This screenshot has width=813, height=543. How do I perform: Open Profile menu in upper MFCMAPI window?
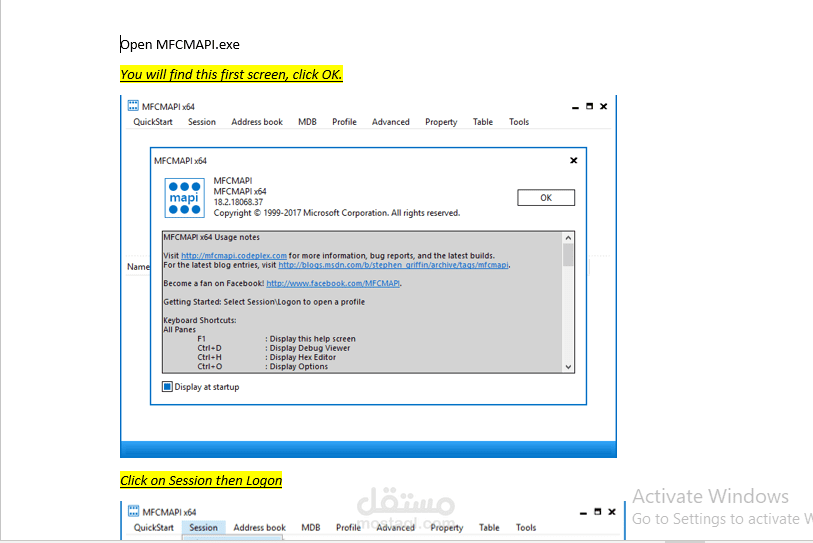click(x=344, y=122)
